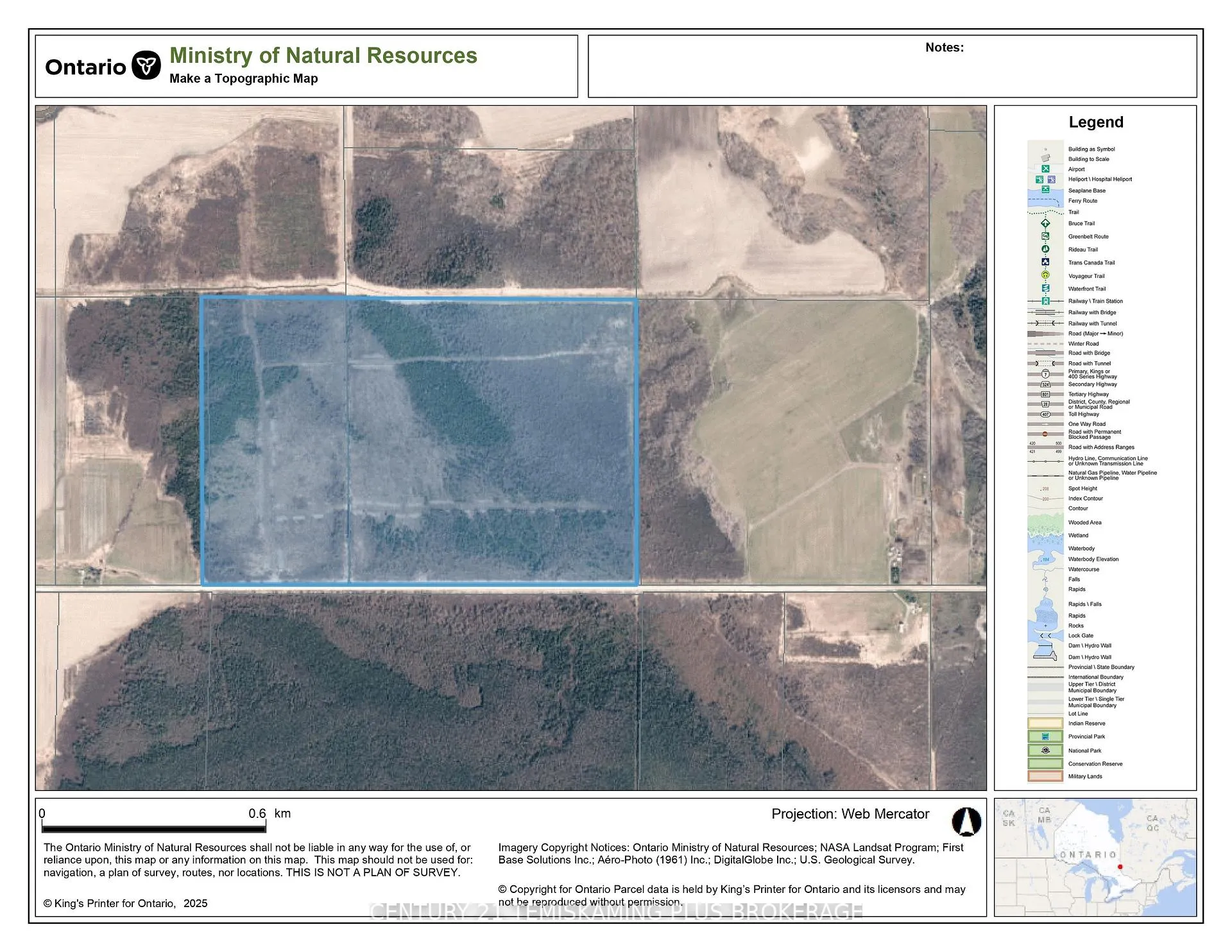Image resolution: width=1232 pixels, height=952 pixels.
Task: Click the 'Ferry Route' legend label
Action: (1082, 201)
